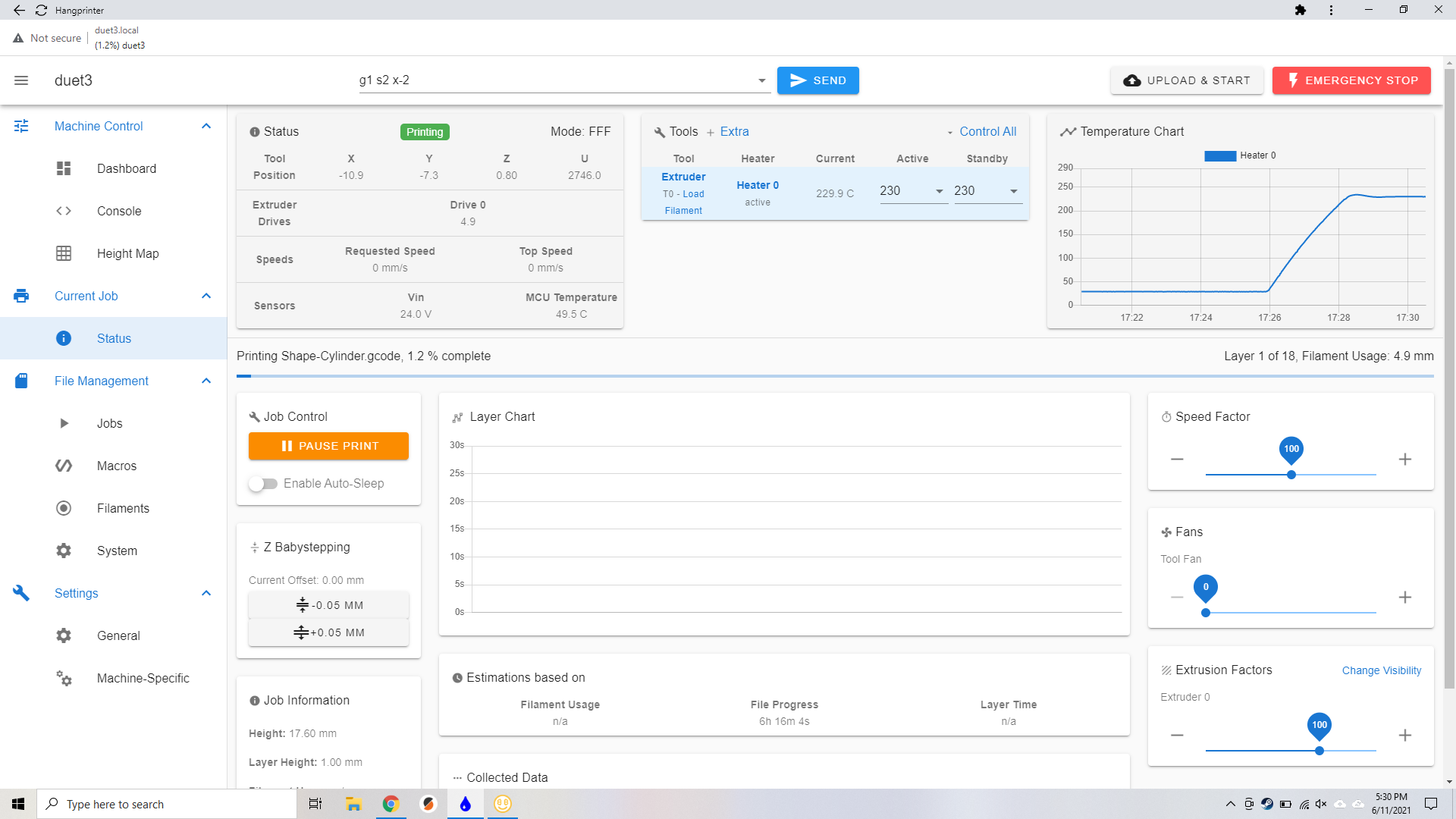Viewport: 1456px width, 819px height.
Task: Open the Macros page
Action: coord(117,466)
